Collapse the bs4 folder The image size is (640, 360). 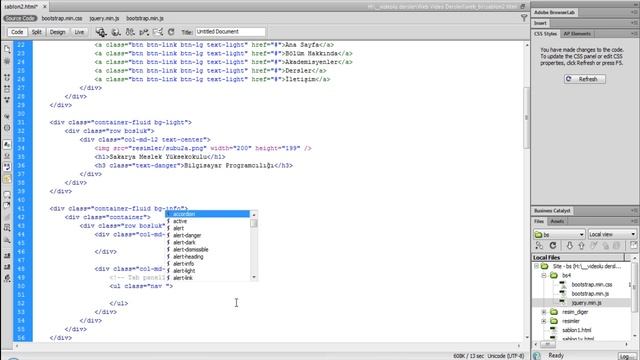(x=544, y=276)
